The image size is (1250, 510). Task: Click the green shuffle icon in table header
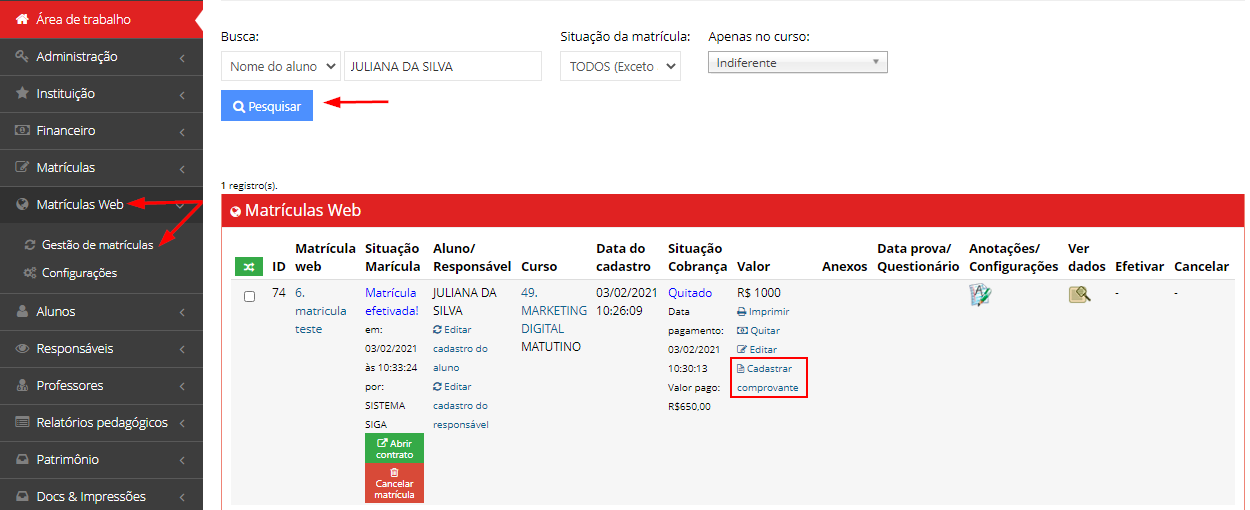tap(249, 267)
